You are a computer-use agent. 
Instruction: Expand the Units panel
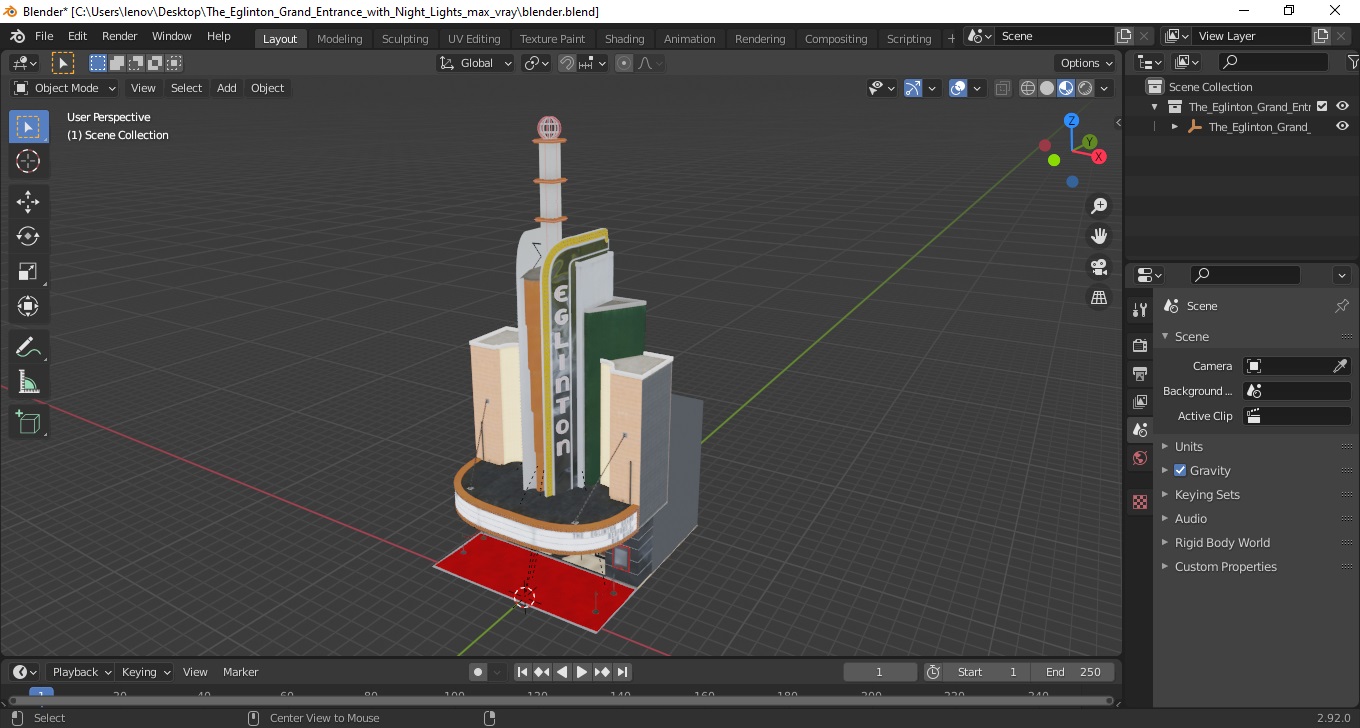pyautogui.click(x=1188, y=446)
